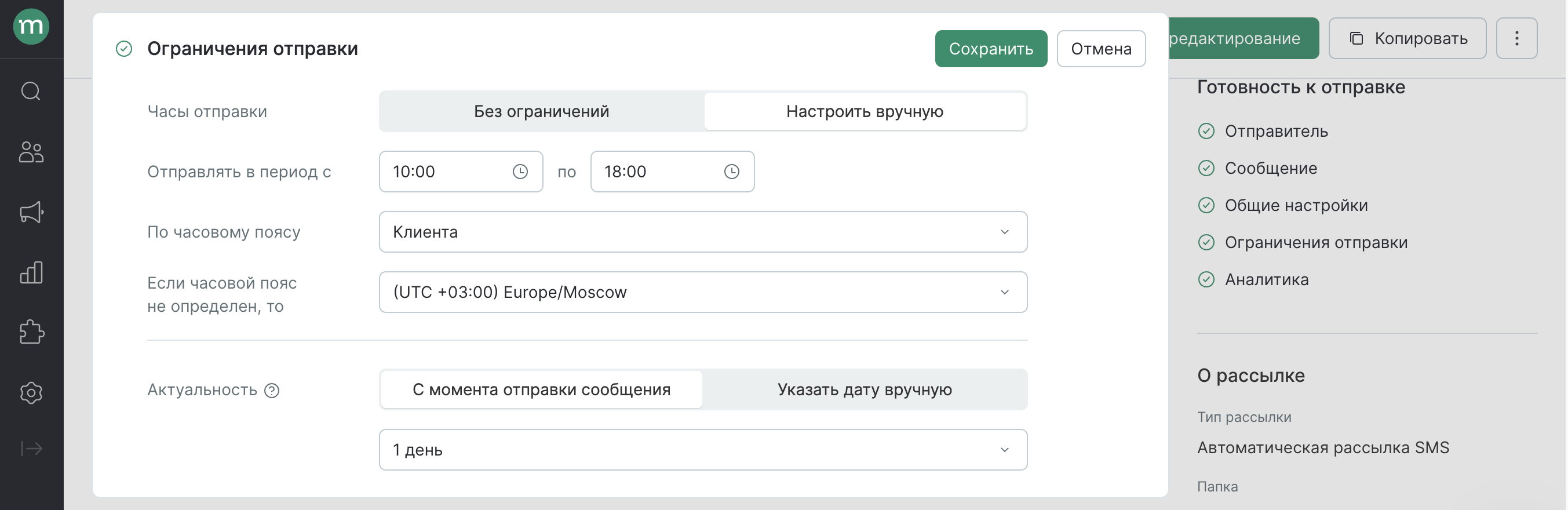Click the По часовому поясу label
This screenshot has width=1568, height=510.
point(224,232)
